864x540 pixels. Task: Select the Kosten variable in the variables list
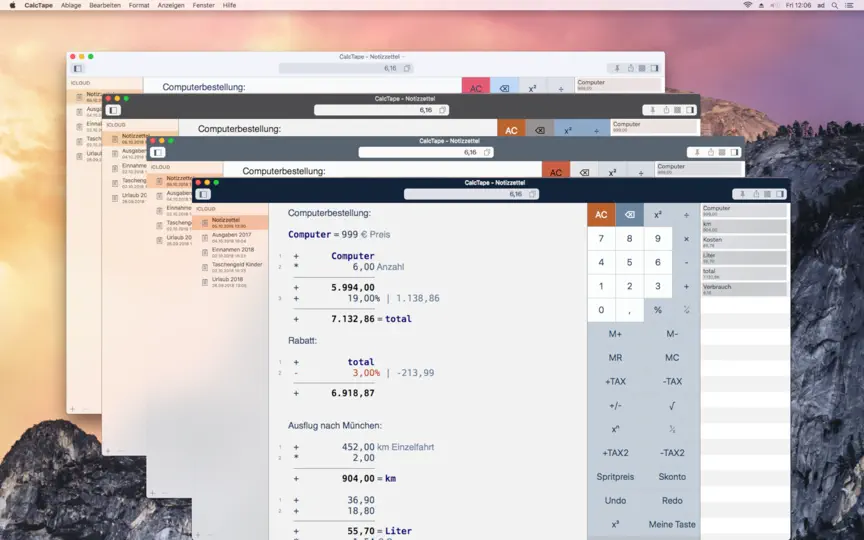(x=744, y=242)
